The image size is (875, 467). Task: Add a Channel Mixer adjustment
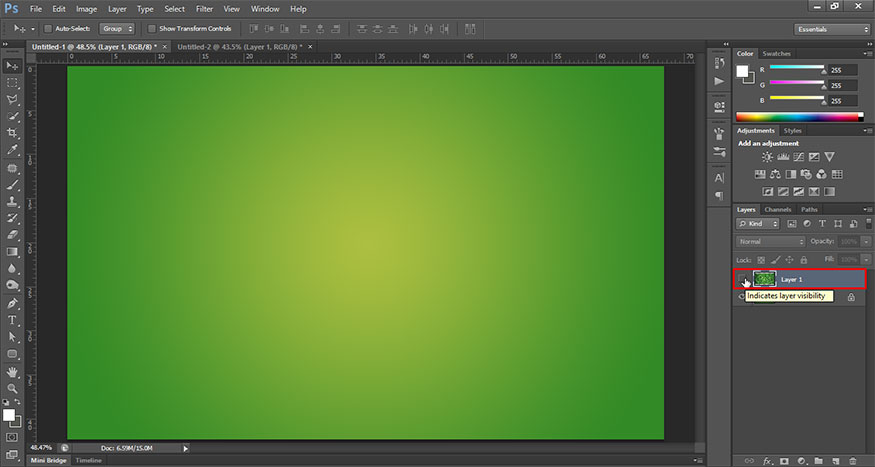[x=821, y=175]
